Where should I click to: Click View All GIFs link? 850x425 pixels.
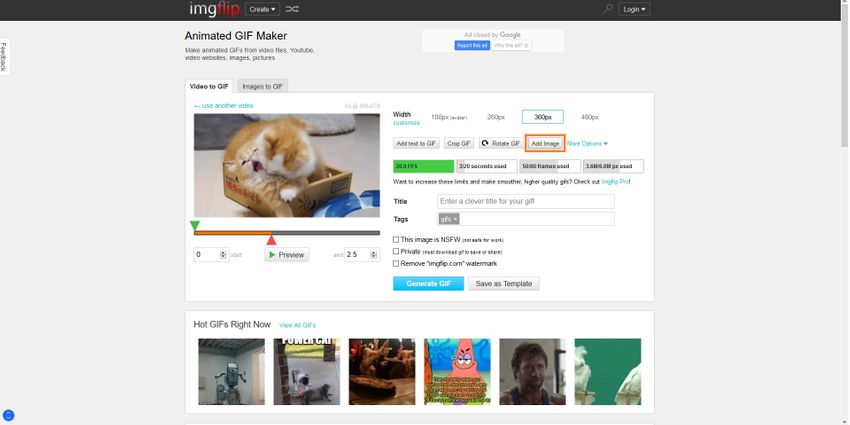297,325
